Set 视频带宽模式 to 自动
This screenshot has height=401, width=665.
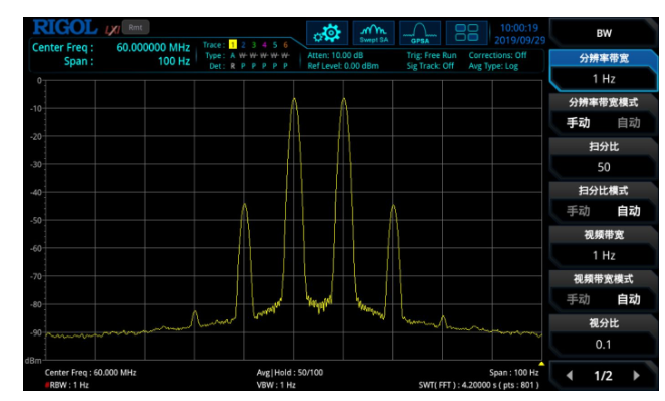[629, 299]
